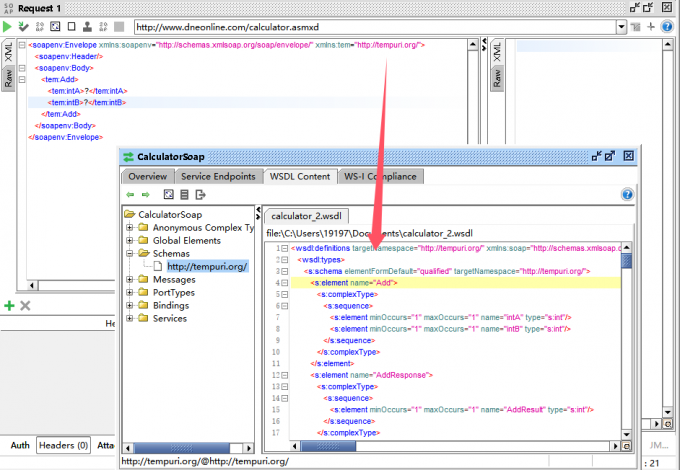Click the green checkmark add-assertion icon in Request toolbar
The height and width of the screenshot is (470, 680).
click(23, 27)
